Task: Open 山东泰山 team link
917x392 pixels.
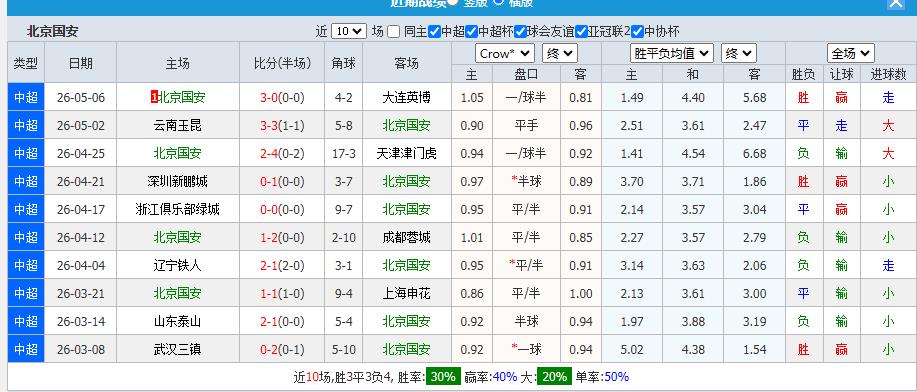Action: (x=177, y=322)
